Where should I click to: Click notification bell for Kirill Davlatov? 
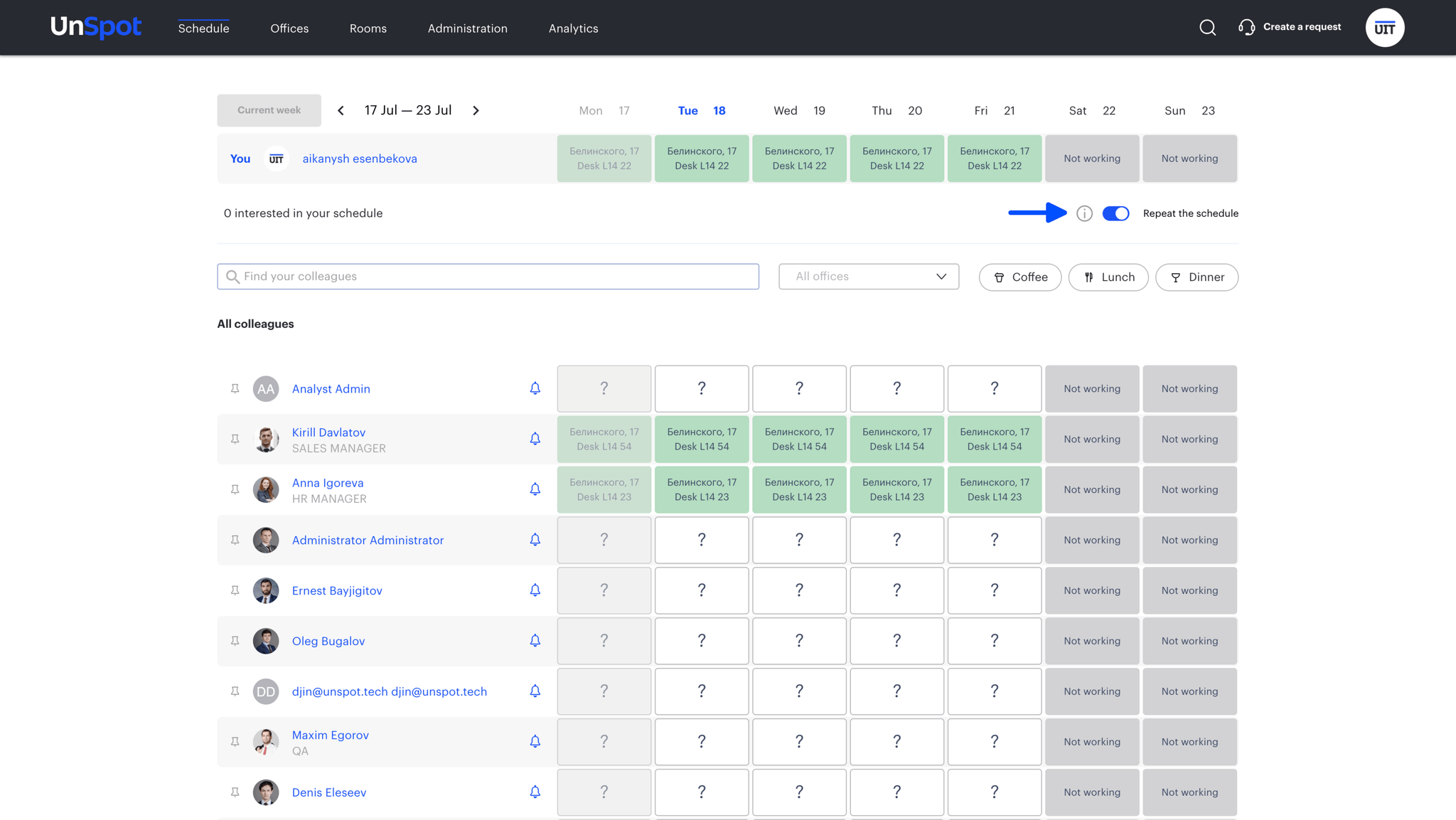[535, 439]
